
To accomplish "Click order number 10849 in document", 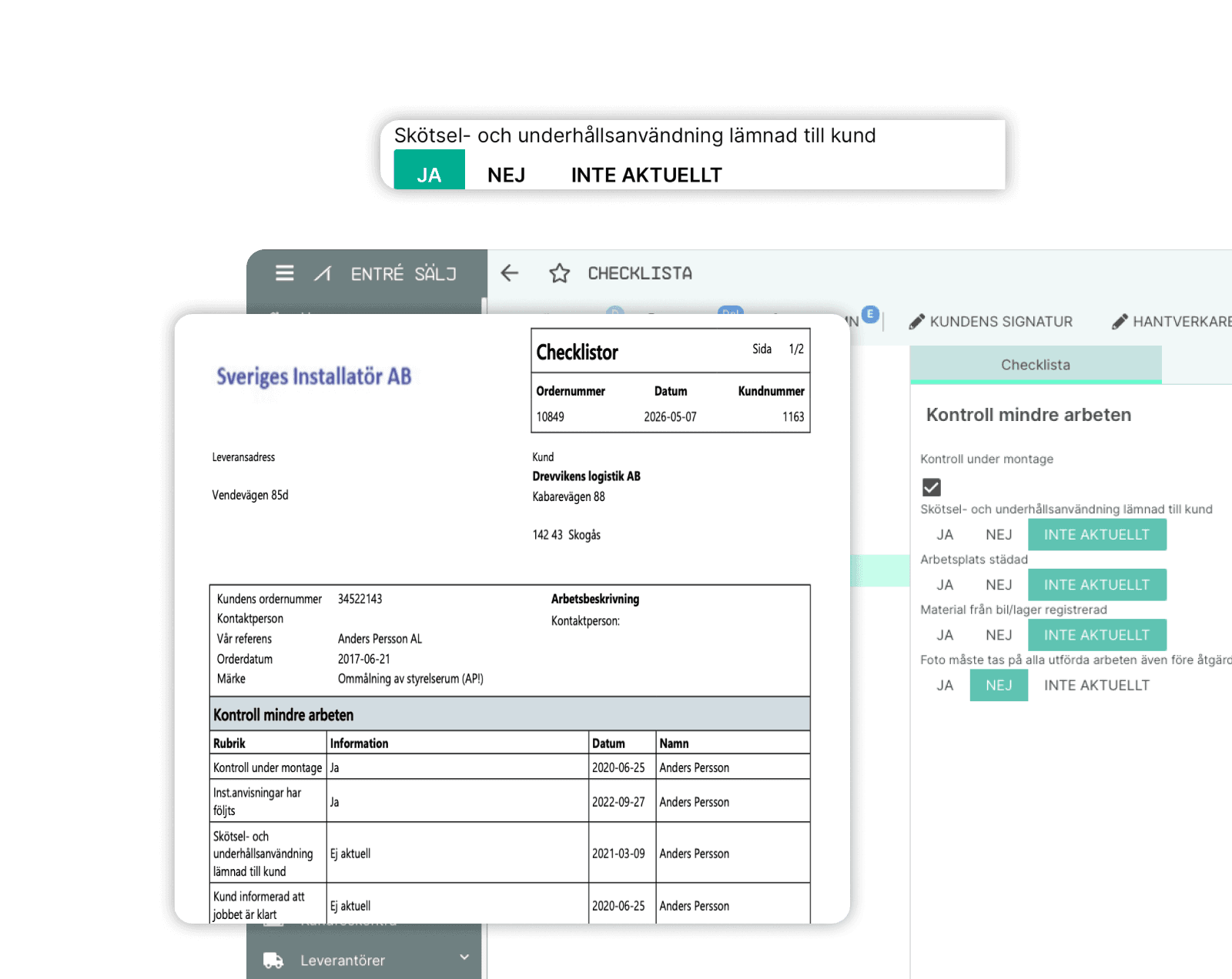I will (550, 416).
